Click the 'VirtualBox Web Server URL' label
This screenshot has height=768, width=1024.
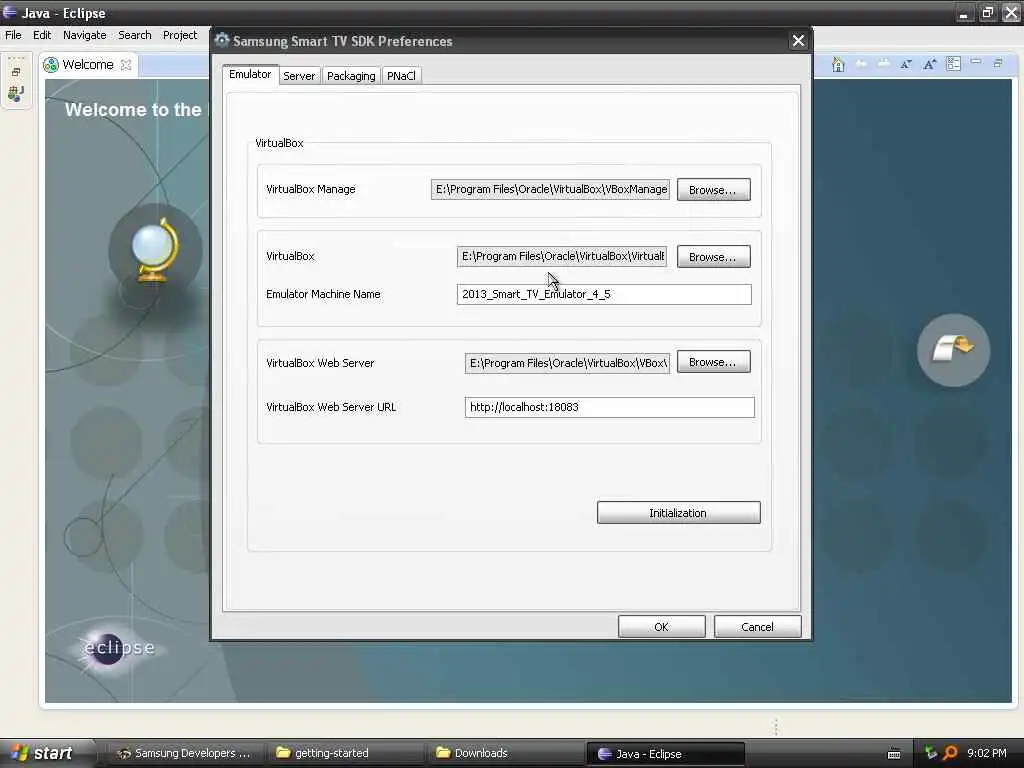click(x=331, y=407)
